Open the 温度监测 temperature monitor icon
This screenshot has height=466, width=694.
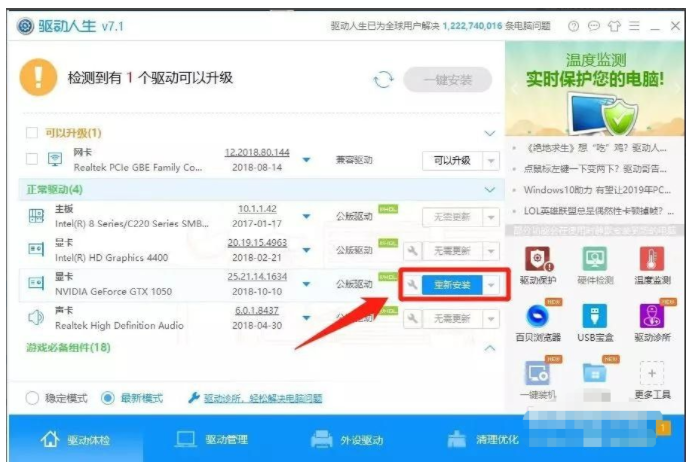pos(652,262)
